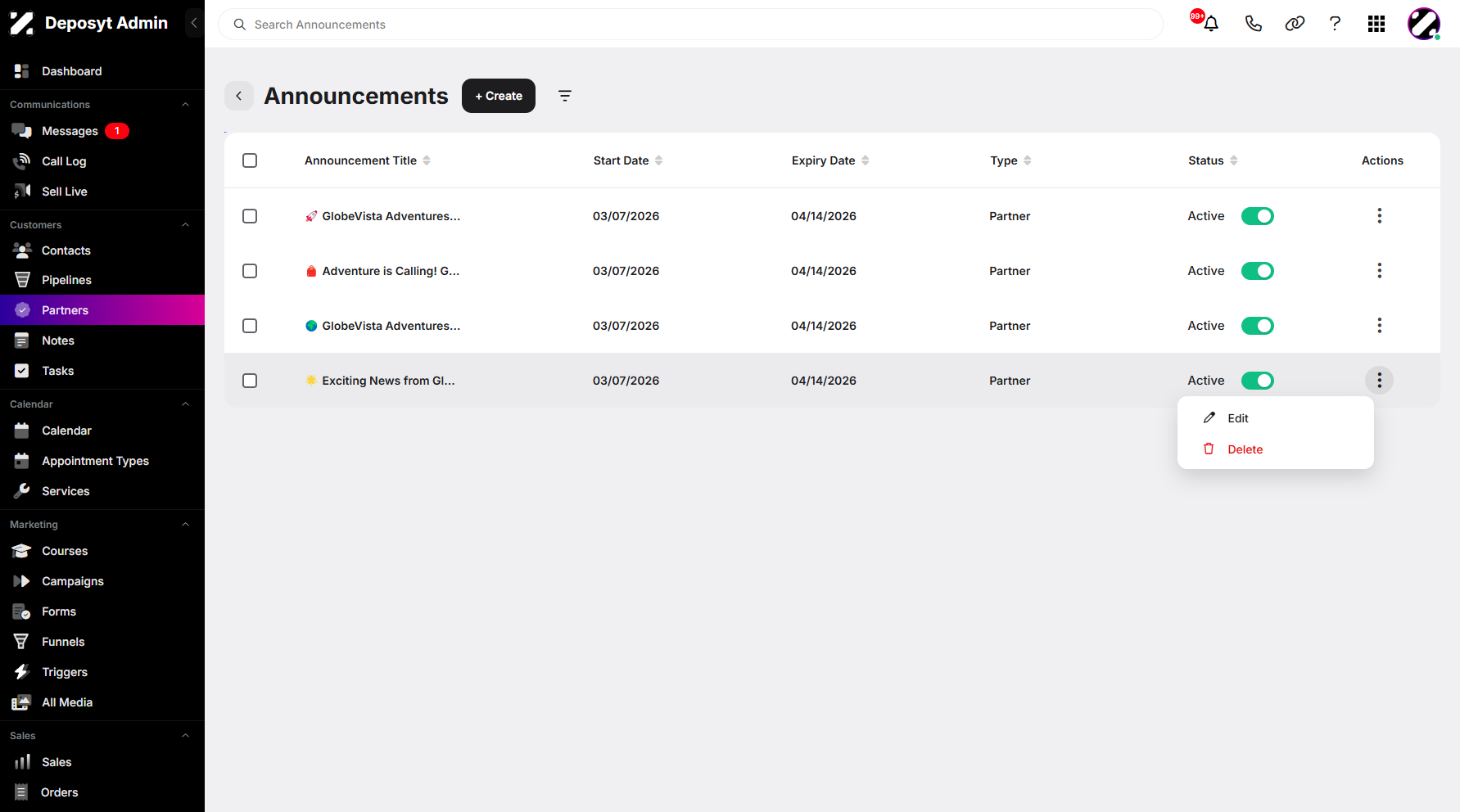Collapse the sidebar with the chevron
The height and width of the screenshot is (812, 1460).
[x=194, y=23]
